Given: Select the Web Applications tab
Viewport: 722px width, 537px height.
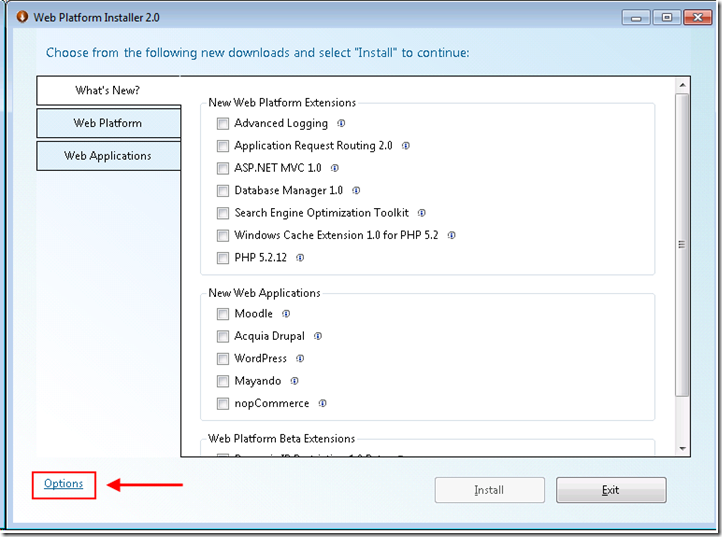Looking at the screenshot, I should click(x=108, y=156).
